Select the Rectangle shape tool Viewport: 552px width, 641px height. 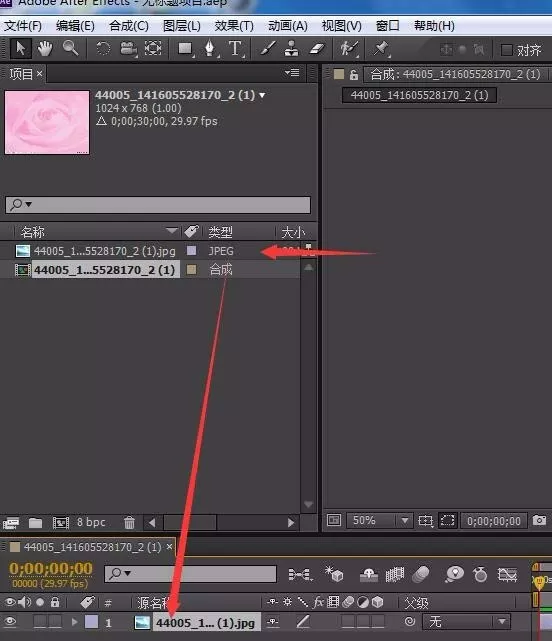[186, 49]
